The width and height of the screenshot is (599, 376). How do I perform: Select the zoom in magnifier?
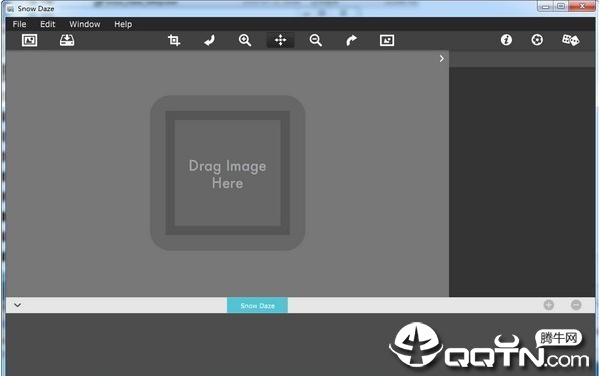tap(245, 40)
